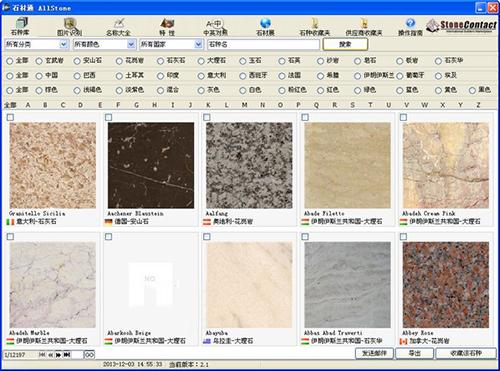Select the 绿色 green color radio
This screenshot has width=500, height=371.
point(358,90)
